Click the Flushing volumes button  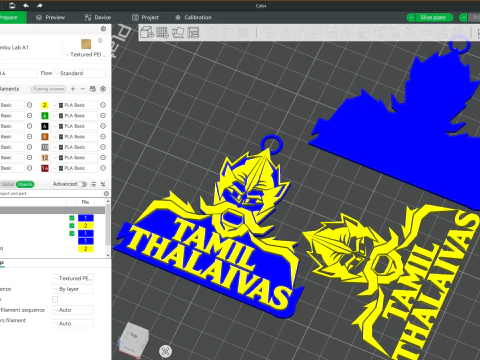pos(49,89)
